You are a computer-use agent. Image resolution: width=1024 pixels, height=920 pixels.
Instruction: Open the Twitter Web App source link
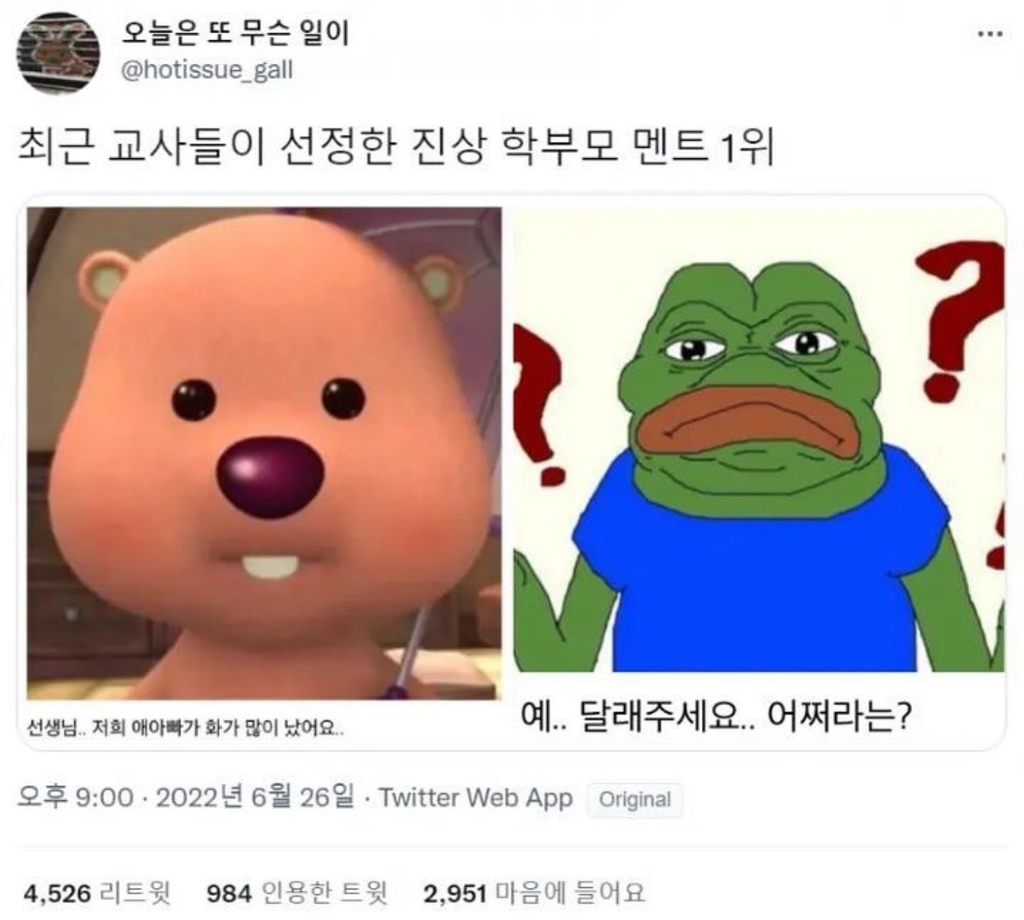475,798
